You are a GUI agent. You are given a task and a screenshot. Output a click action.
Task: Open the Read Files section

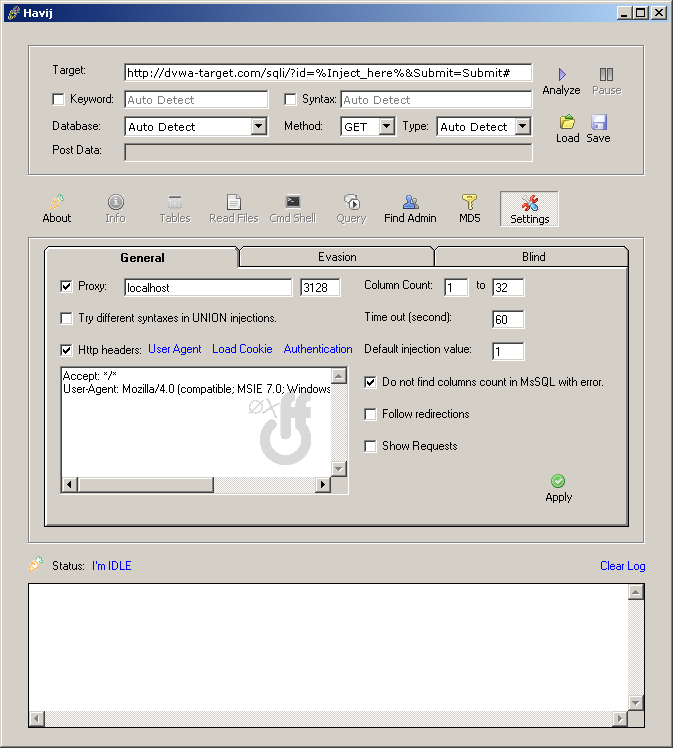coord(234,209)
